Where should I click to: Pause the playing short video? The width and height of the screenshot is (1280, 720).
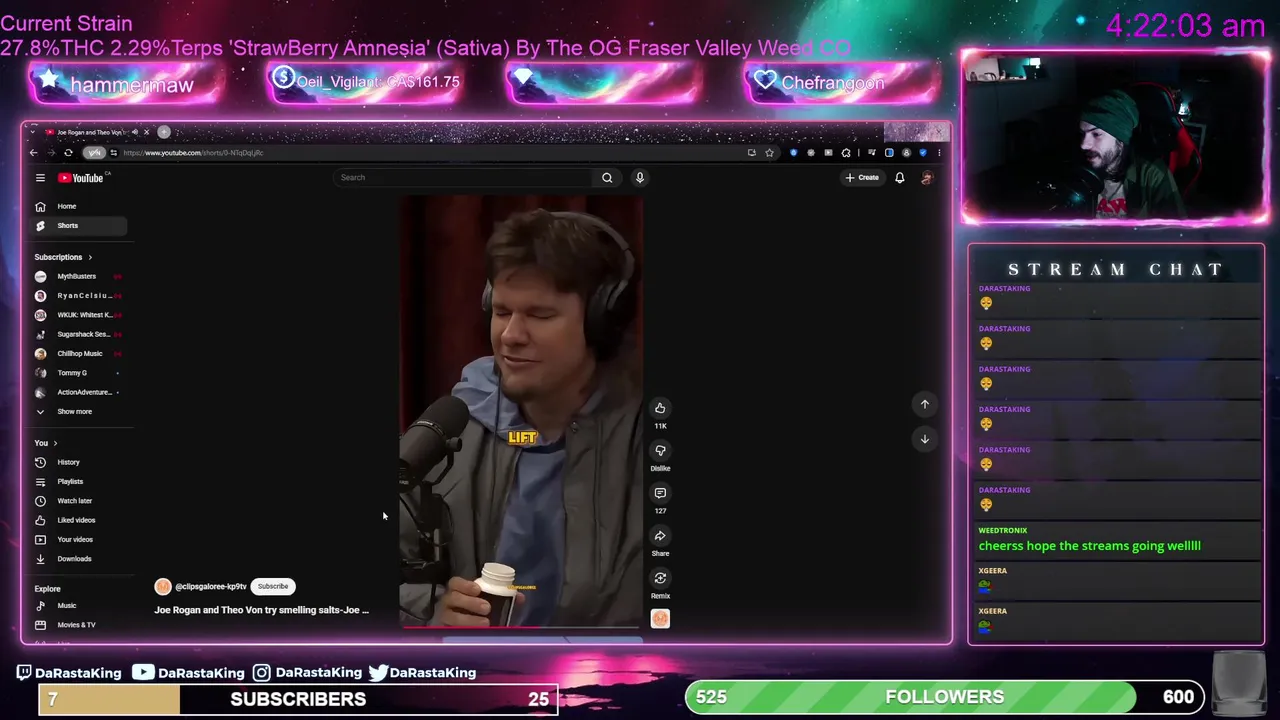[520, 411]
